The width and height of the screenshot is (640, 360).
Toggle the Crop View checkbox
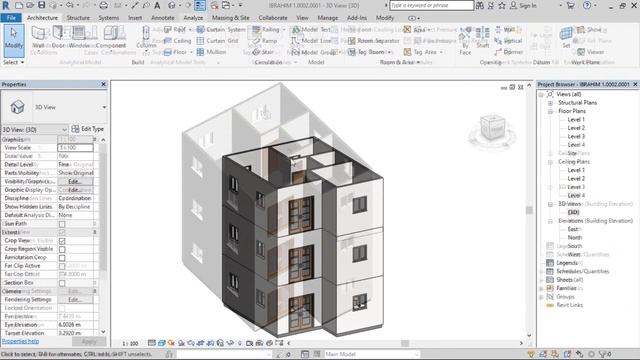[62, 241]
